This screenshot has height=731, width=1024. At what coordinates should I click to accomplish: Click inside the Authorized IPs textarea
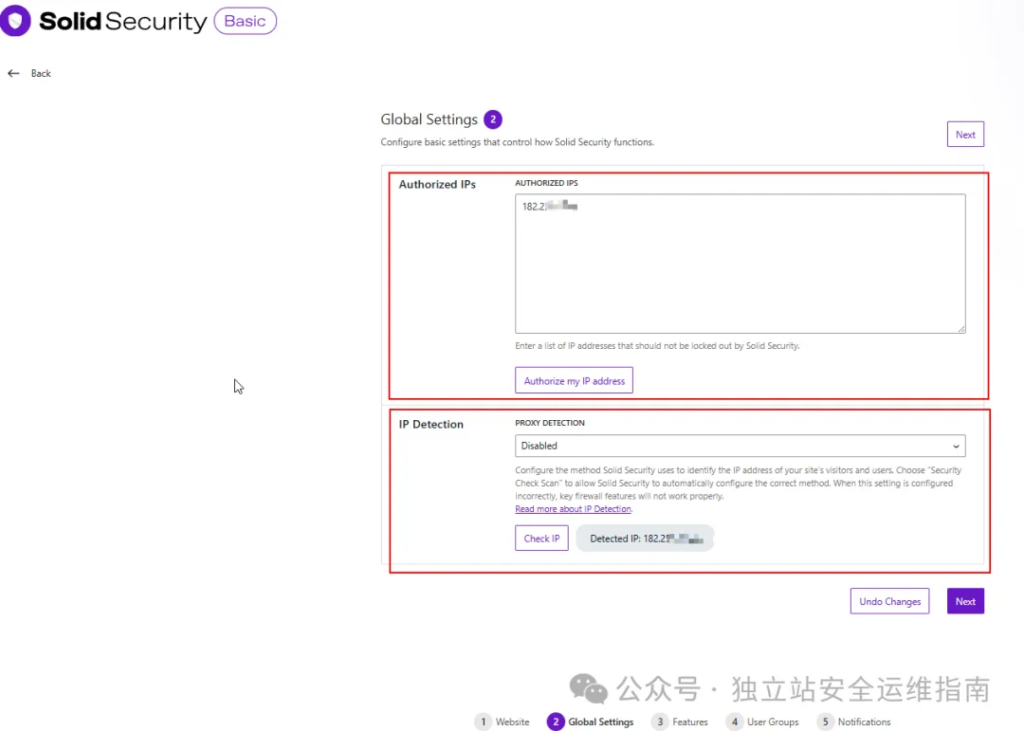pyautogui.click(x=740, y=263)
